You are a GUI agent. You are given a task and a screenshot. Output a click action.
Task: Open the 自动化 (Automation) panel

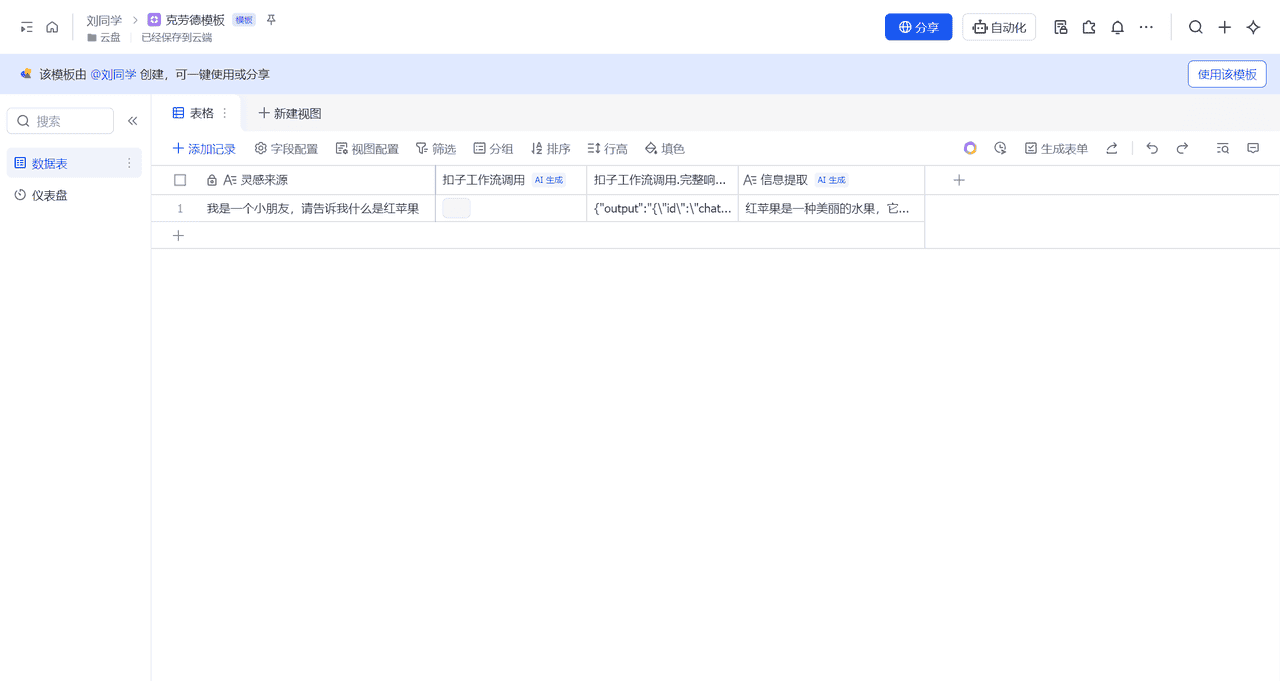tap(999, 27)
